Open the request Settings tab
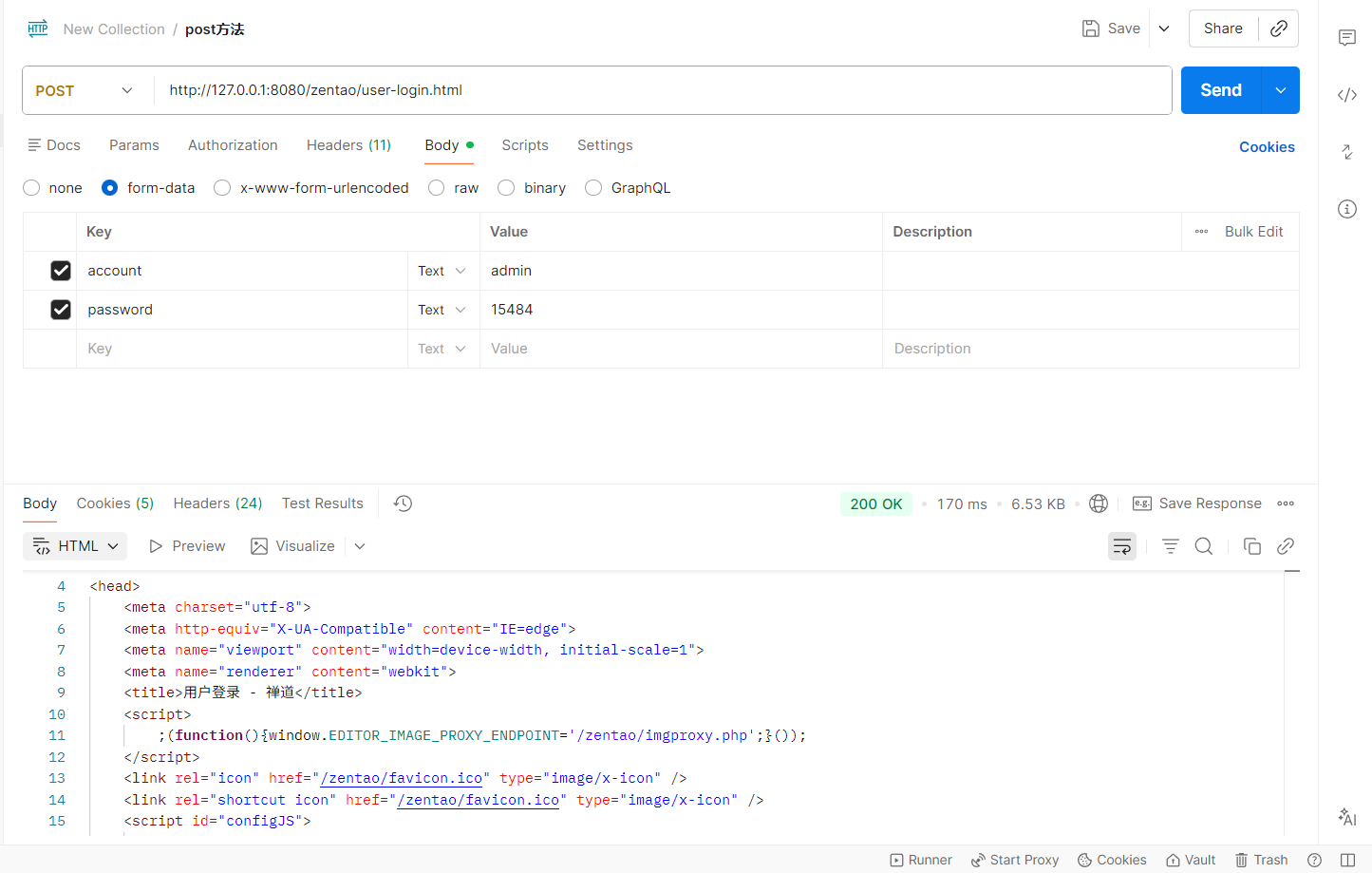The height and width of the screenshot is (873, 1372). (x=605, y=145)
